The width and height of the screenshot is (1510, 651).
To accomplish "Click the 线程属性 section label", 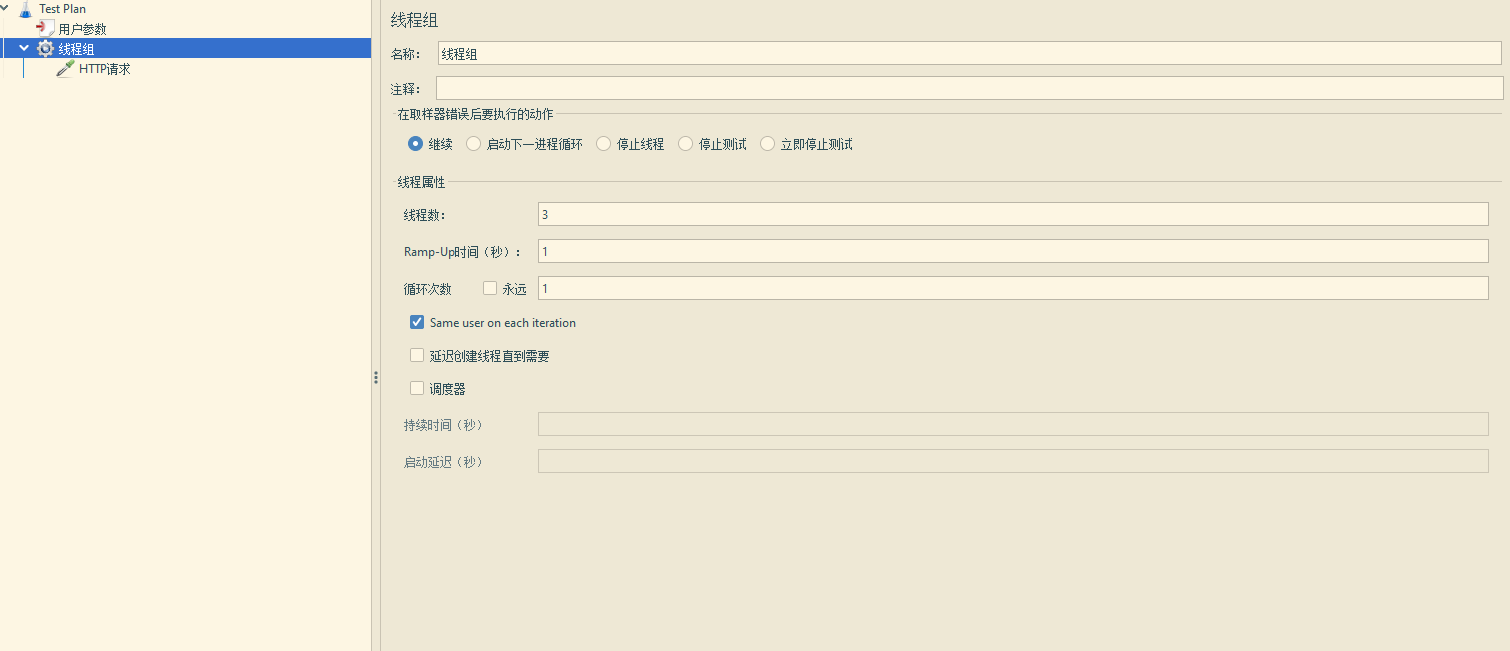I will (421, 182).
